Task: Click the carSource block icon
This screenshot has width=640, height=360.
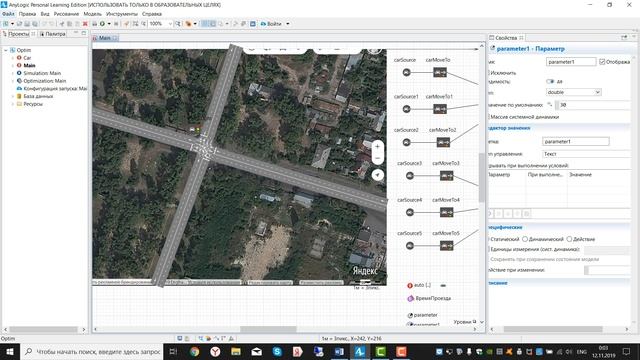Action: click(x=406, y=72)
